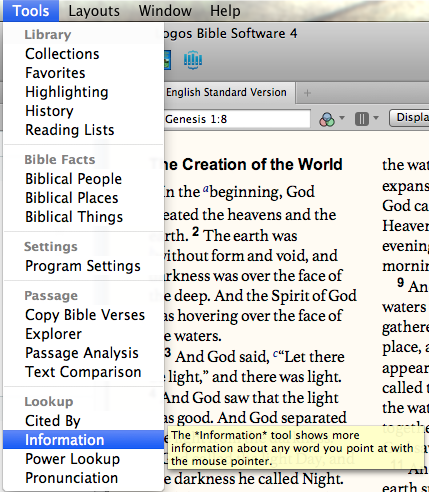The width and height of the screenshot is (429, 492).
Task: Open History from the Library section
Action: (83, 111)
